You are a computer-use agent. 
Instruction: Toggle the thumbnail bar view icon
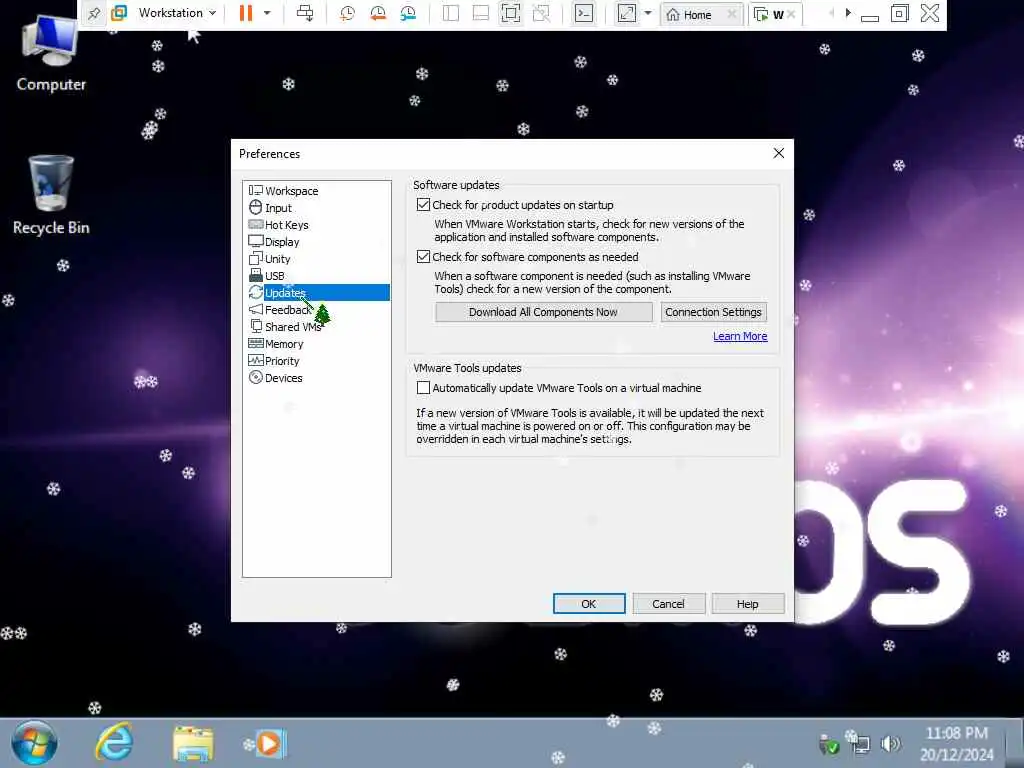[481, 13]
